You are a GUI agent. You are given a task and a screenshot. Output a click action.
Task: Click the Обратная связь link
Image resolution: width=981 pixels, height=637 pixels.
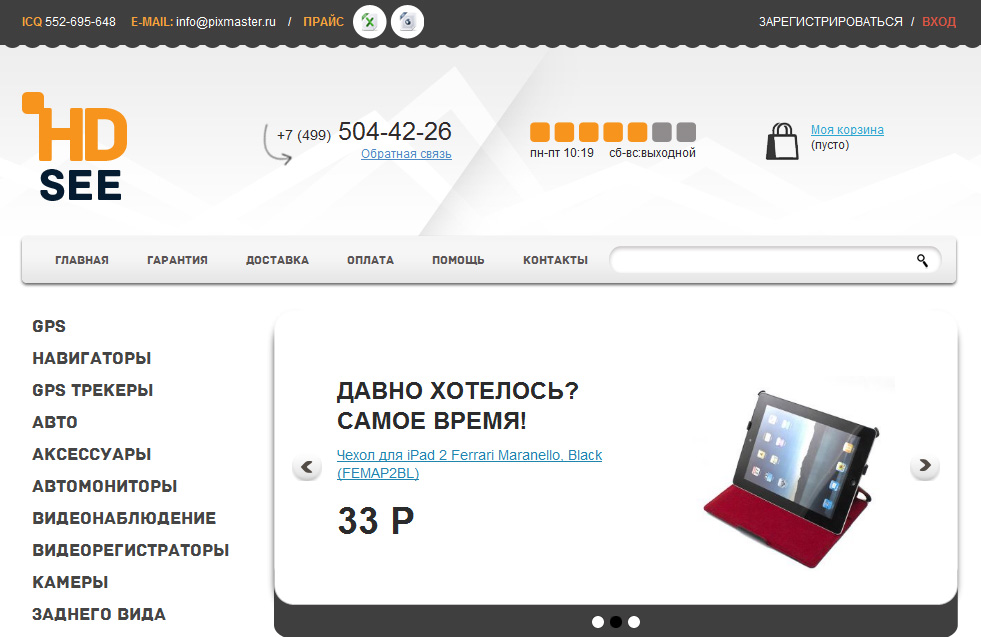406,154
